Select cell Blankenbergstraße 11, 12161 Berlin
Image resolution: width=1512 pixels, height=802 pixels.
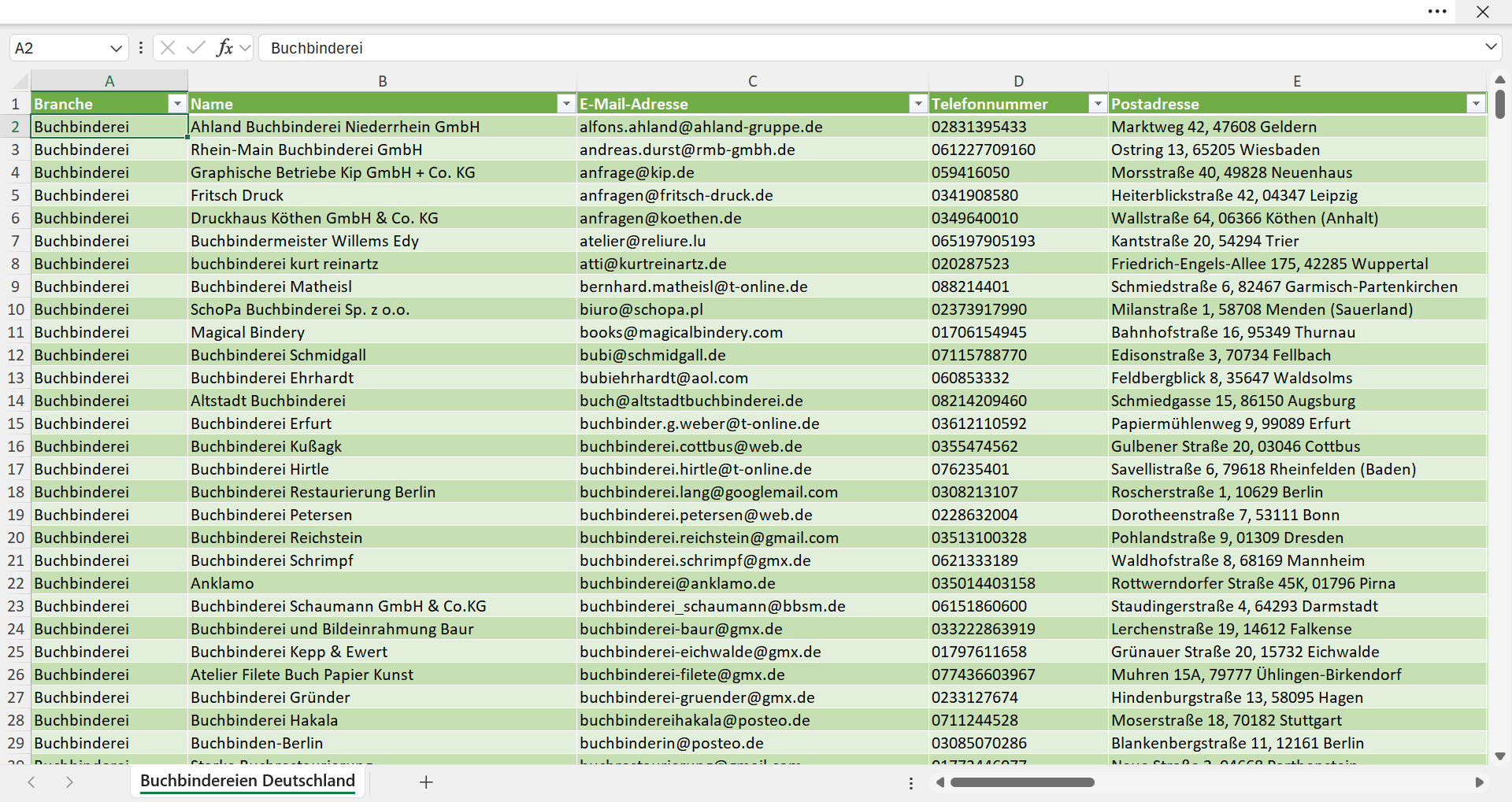1297,743
